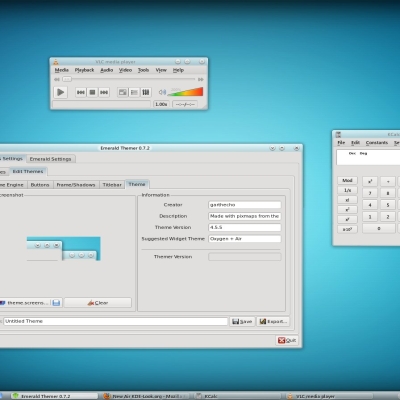Click VLC next track button

pos(104,92)
